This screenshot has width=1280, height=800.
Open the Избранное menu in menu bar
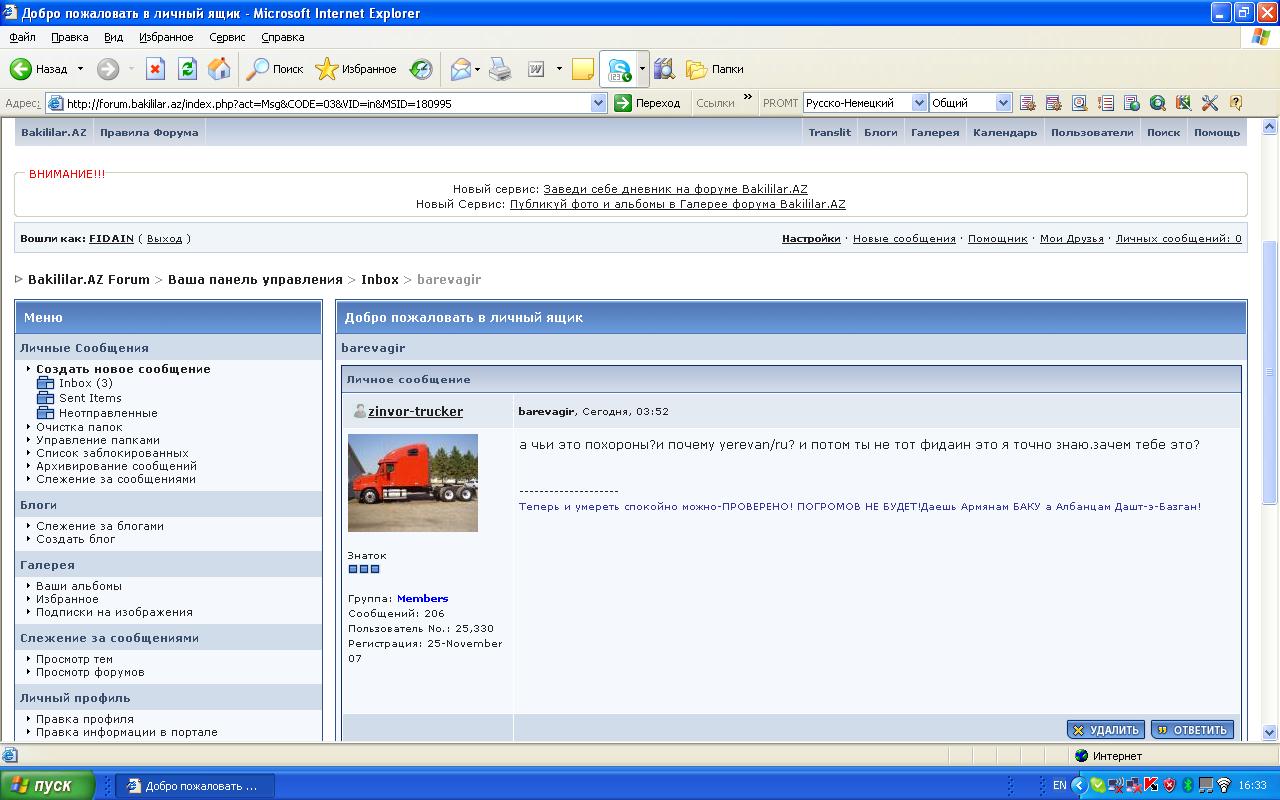tap(166, 37)
